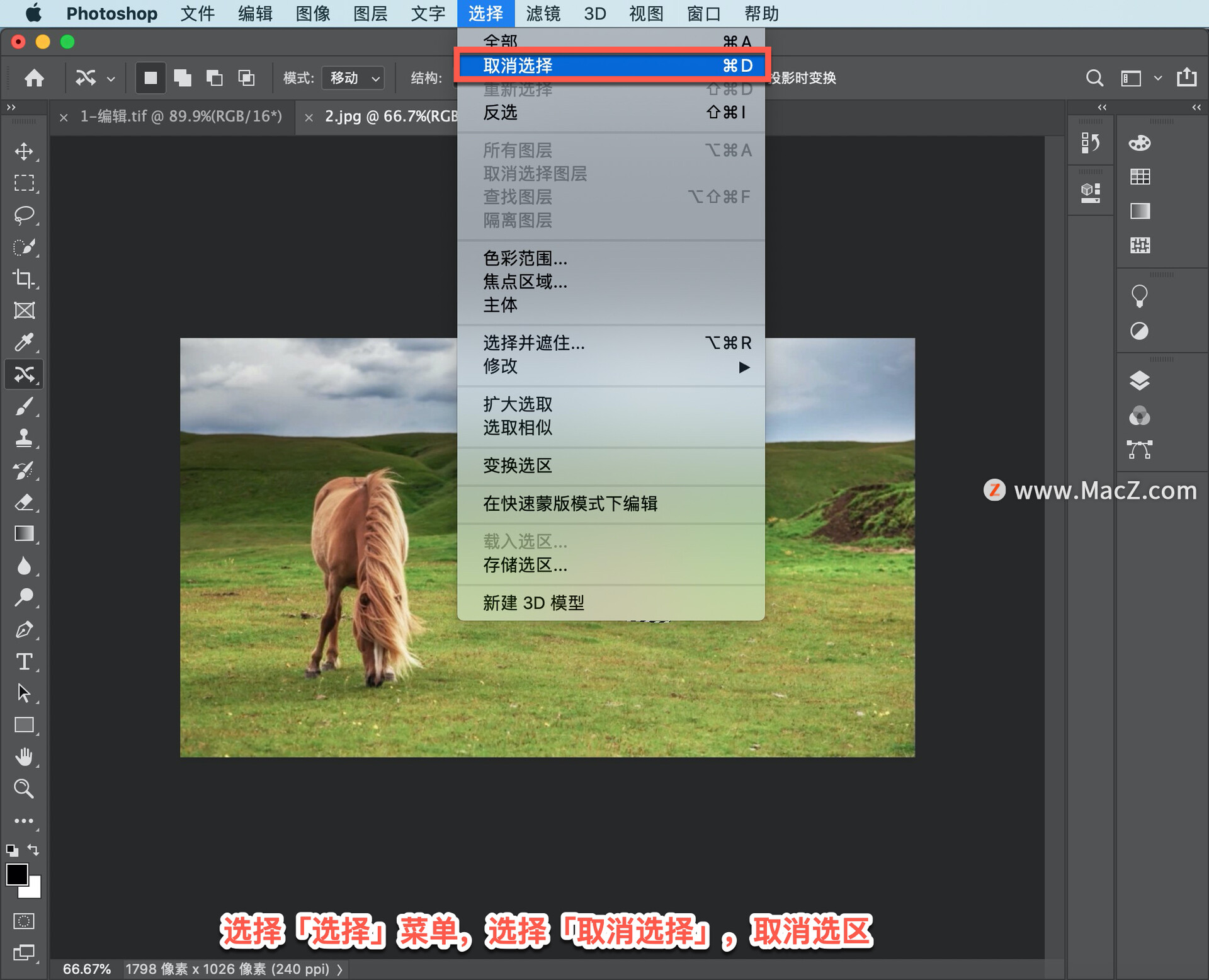1209x980 pixels.
Task: Open the Learn lightbulb panel icon
Action: point(1139,296)
